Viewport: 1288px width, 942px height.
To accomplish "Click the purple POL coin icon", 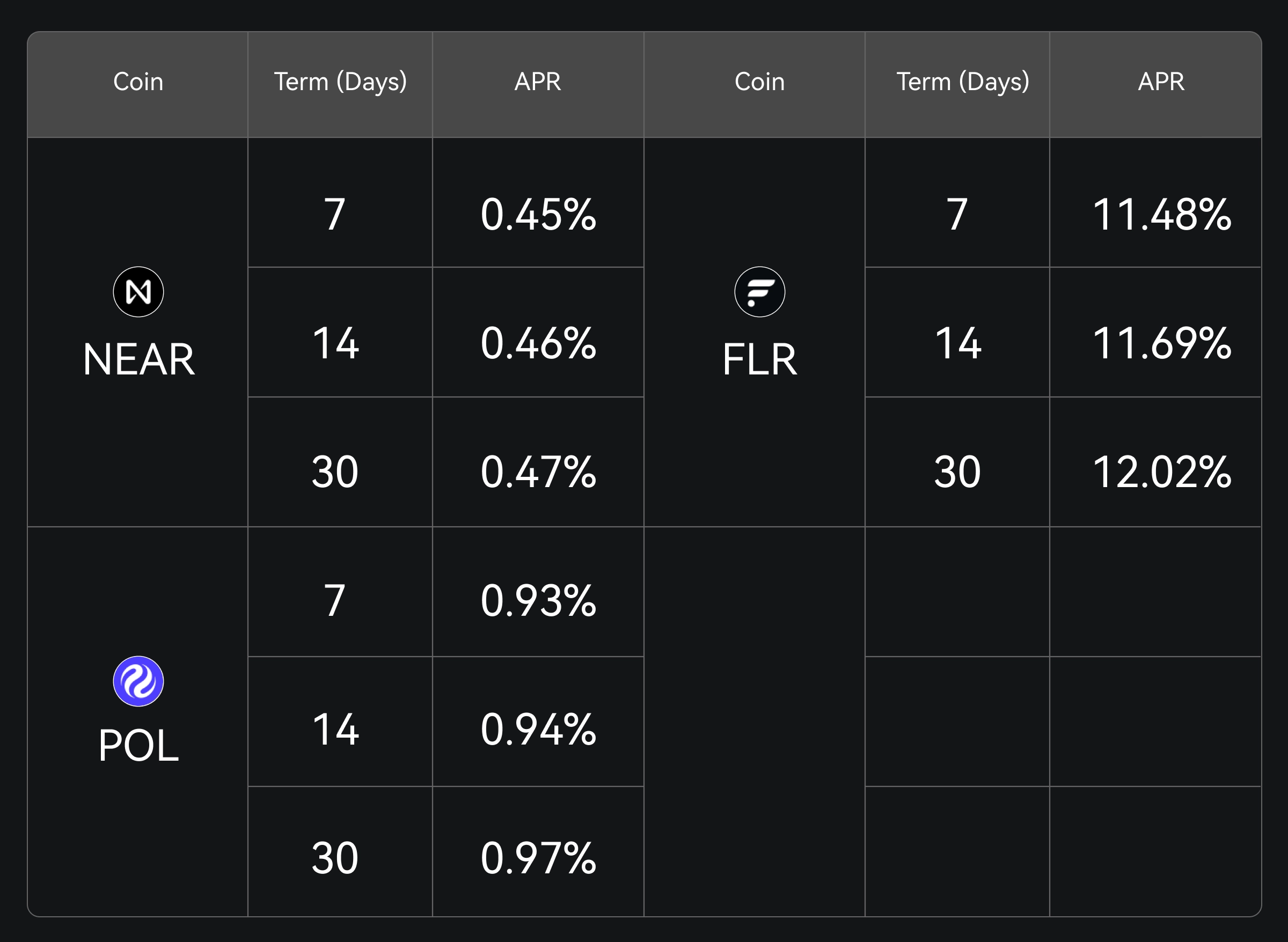I will click(138, 681).
